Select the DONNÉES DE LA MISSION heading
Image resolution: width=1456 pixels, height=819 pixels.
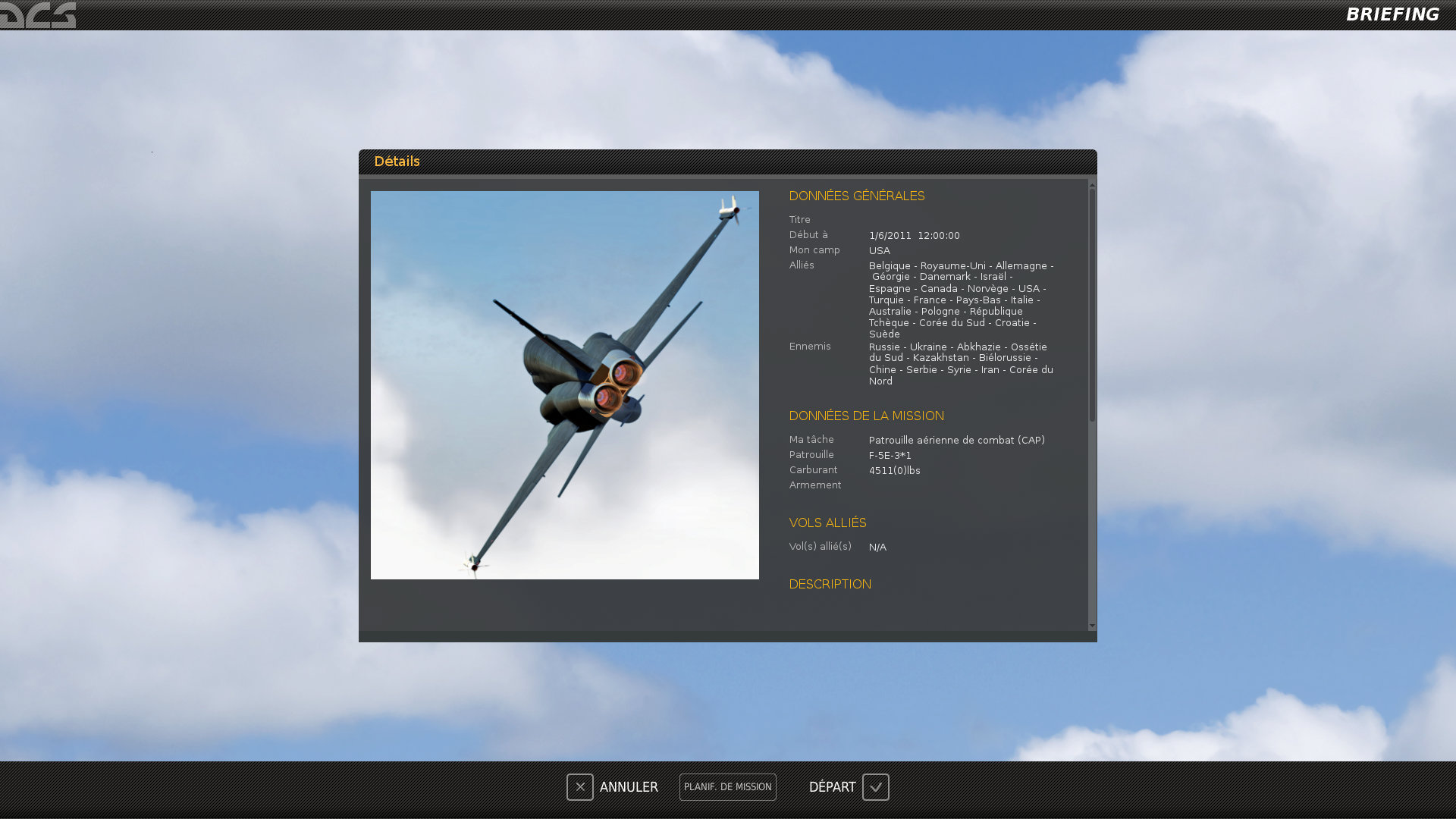pos(866,416)
